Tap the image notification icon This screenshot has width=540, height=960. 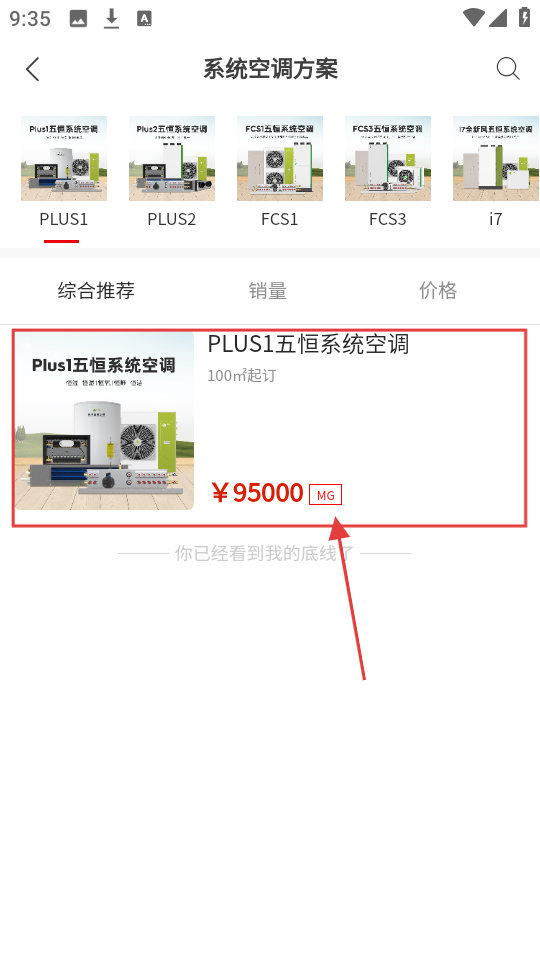pyautogui.click(x=78, y=19)
